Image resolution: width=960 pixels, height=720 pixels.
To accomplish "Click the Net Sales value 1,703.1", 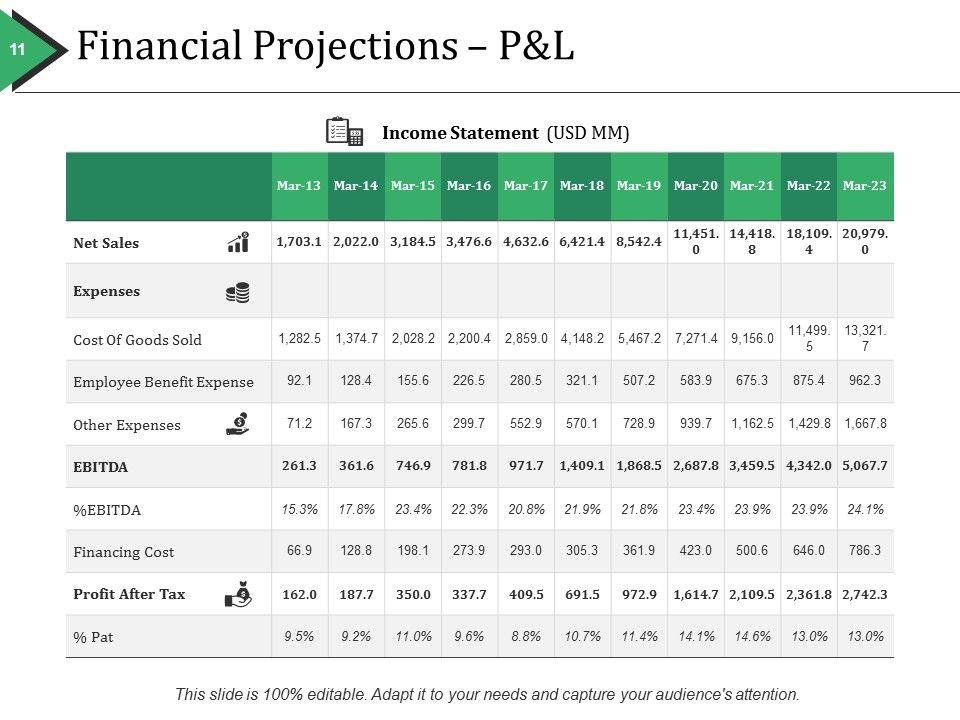I will [x=299, y=243].
